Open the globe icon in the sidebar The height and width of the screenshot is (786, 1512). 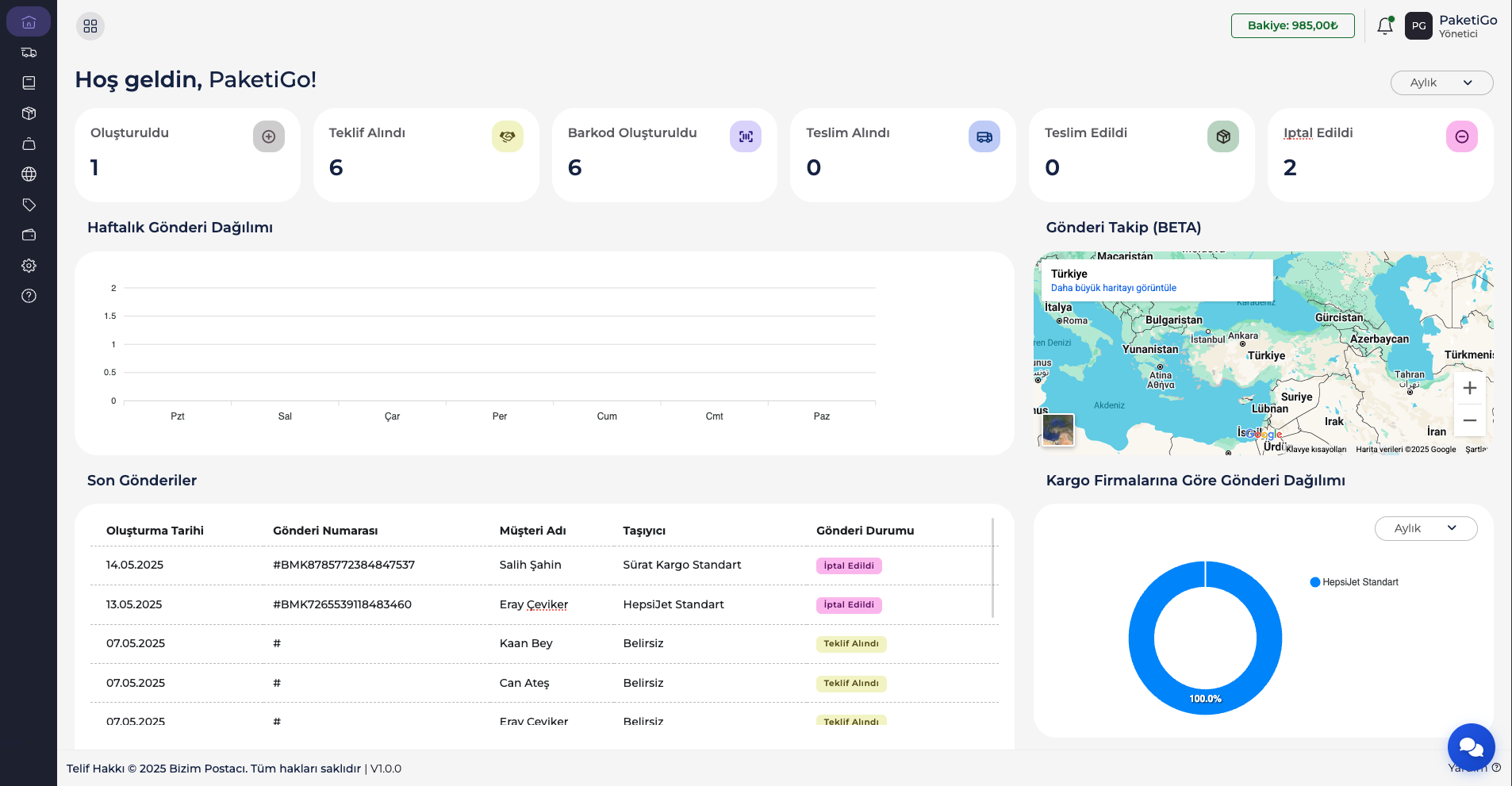point(29,174)
